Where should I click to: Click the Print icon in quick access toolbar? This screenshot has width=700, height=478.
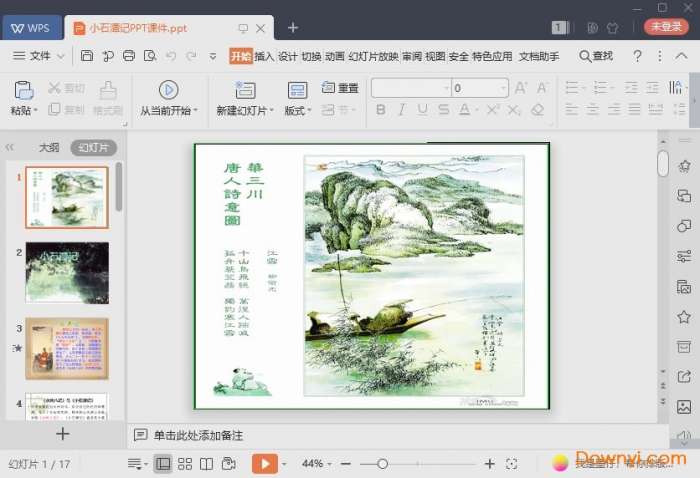tap(128, 56)
